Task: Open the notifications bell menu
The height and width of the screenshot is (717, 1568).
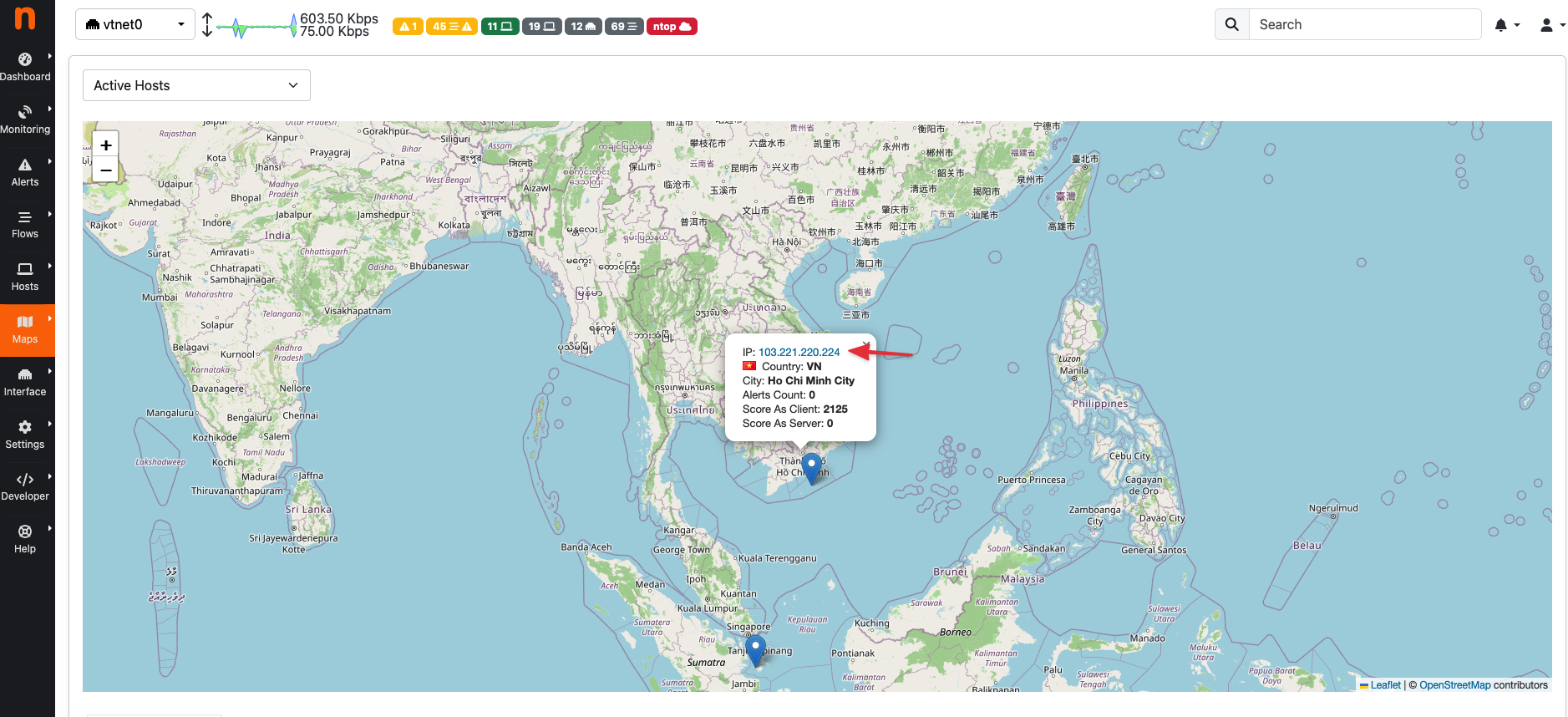Action: coord(1505,25)
